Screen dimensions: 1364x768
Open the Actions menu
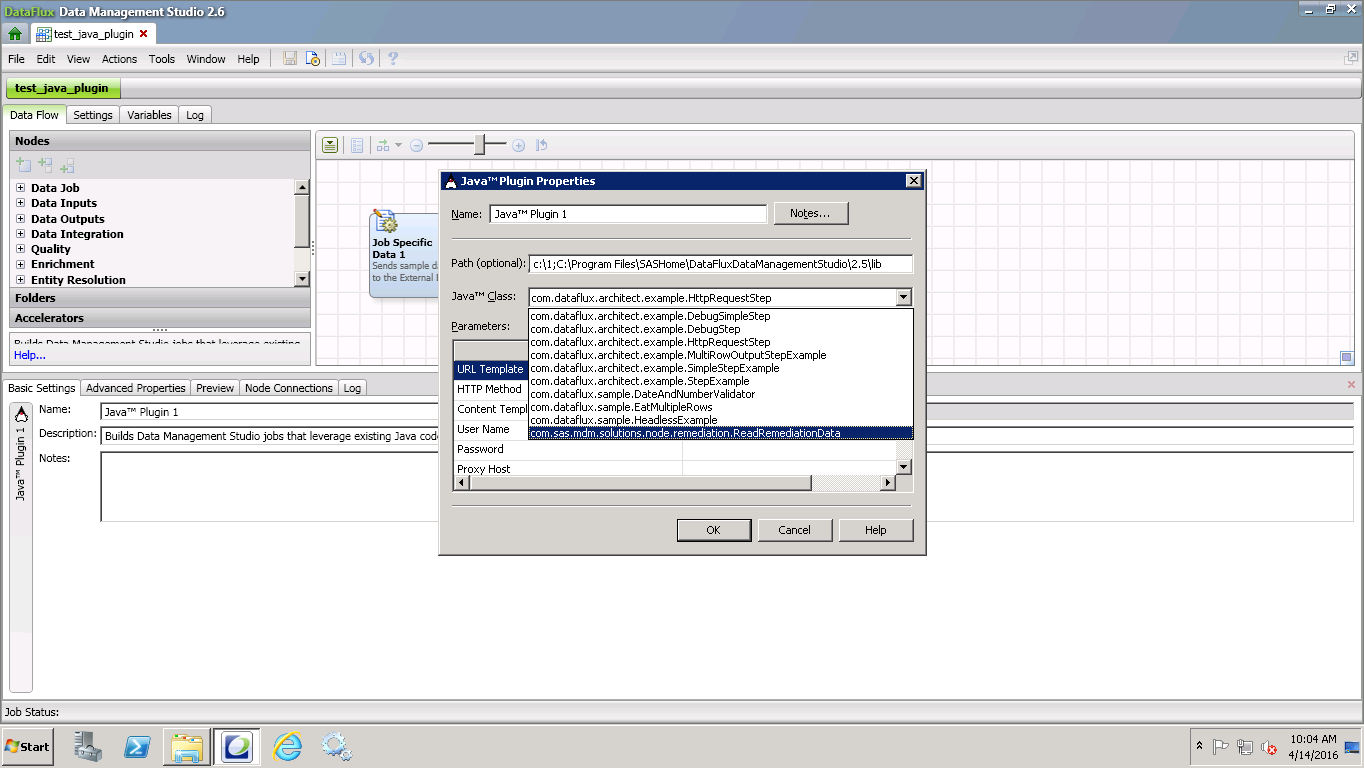pyautogui.click(x=119, y=59)
